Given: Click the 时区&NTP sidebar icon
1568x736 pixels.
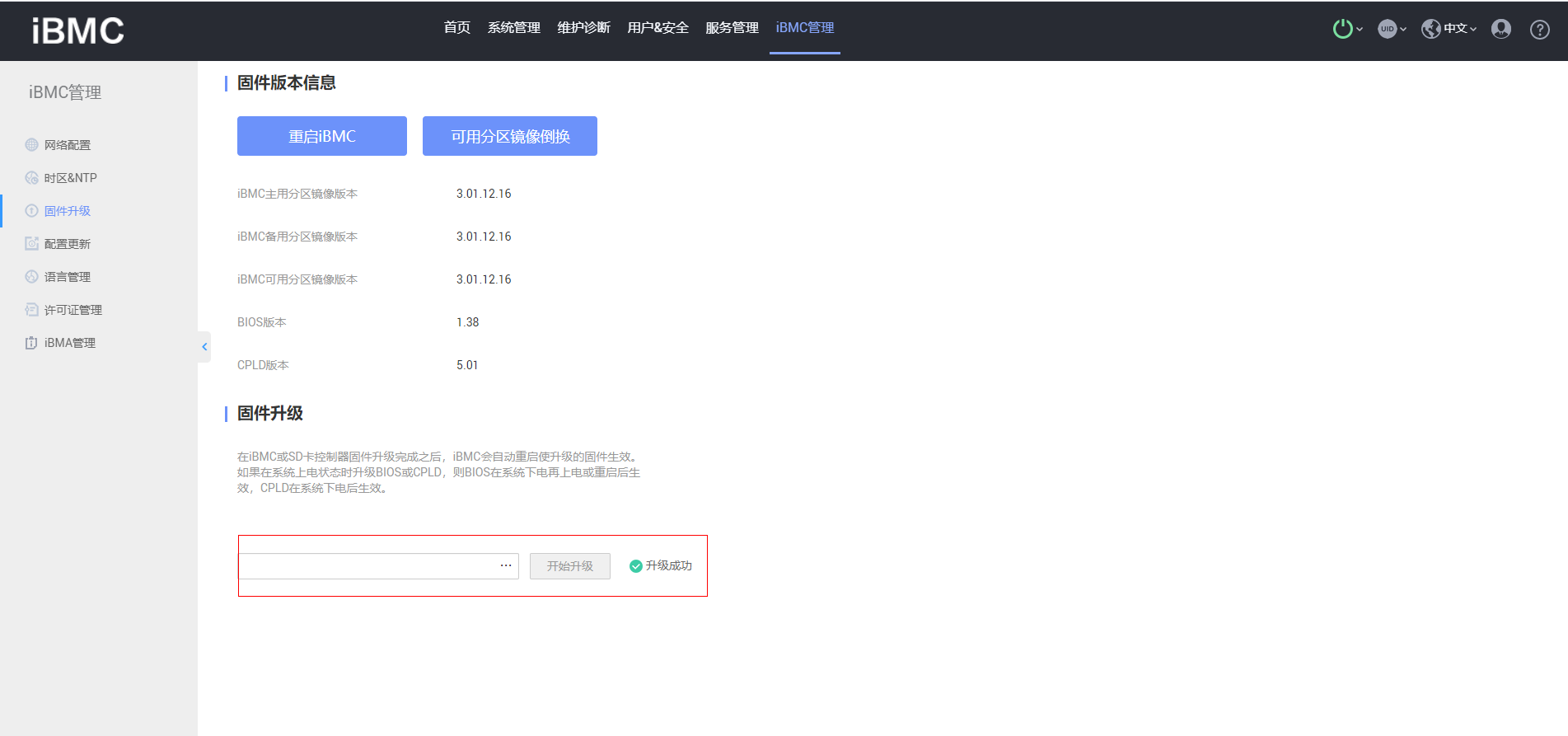Looking at the screenshot, I should click(x=31, y=178).
